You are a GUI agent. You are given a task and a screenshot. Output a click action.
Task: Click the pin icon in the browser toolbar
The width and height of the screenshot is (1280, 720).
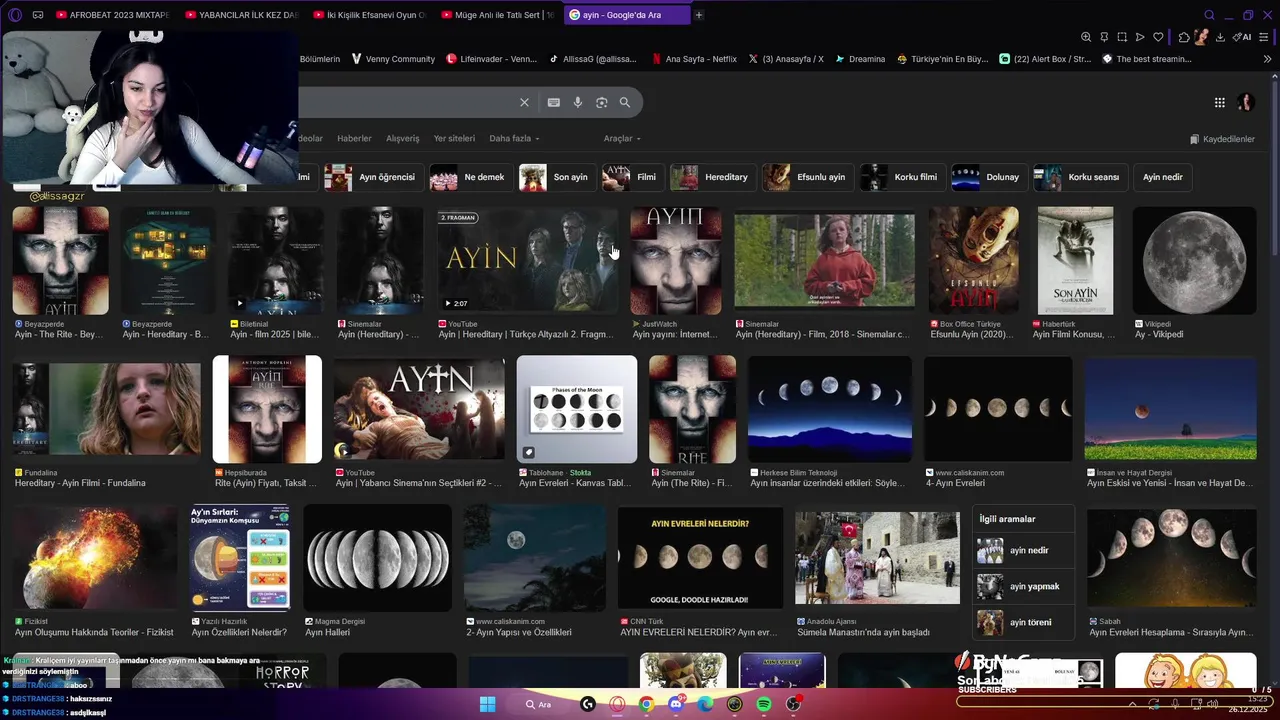(1104, 37)
